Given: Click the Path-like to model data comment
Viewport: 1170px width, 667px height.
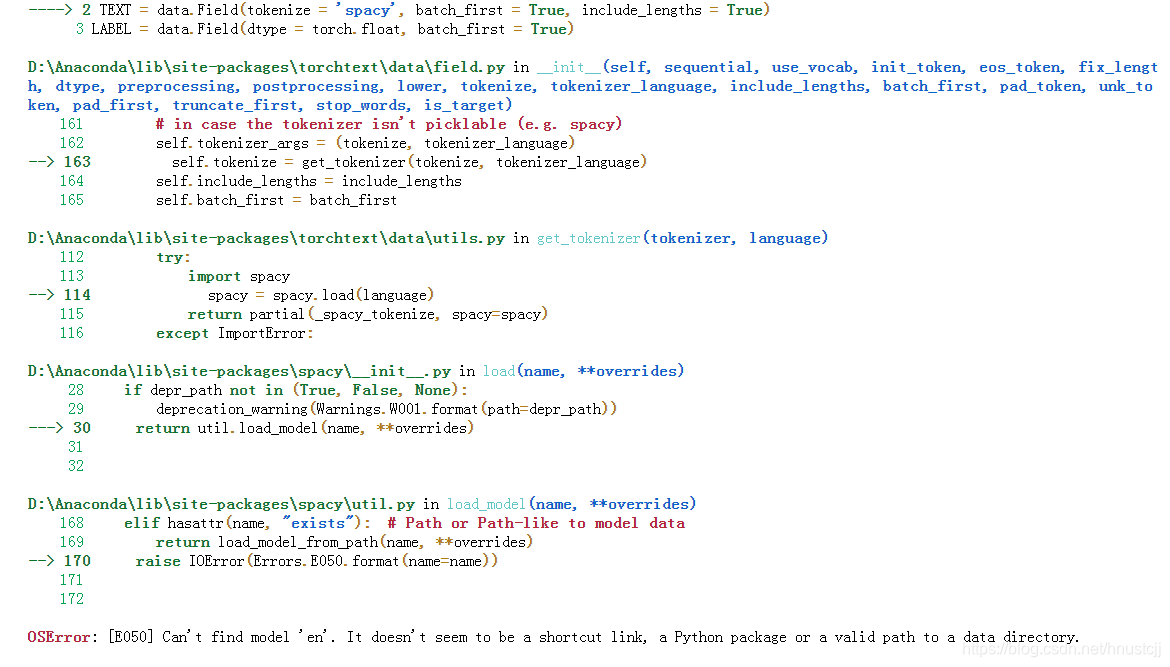Looking at the screenshot, I should (x=536, y=523).
